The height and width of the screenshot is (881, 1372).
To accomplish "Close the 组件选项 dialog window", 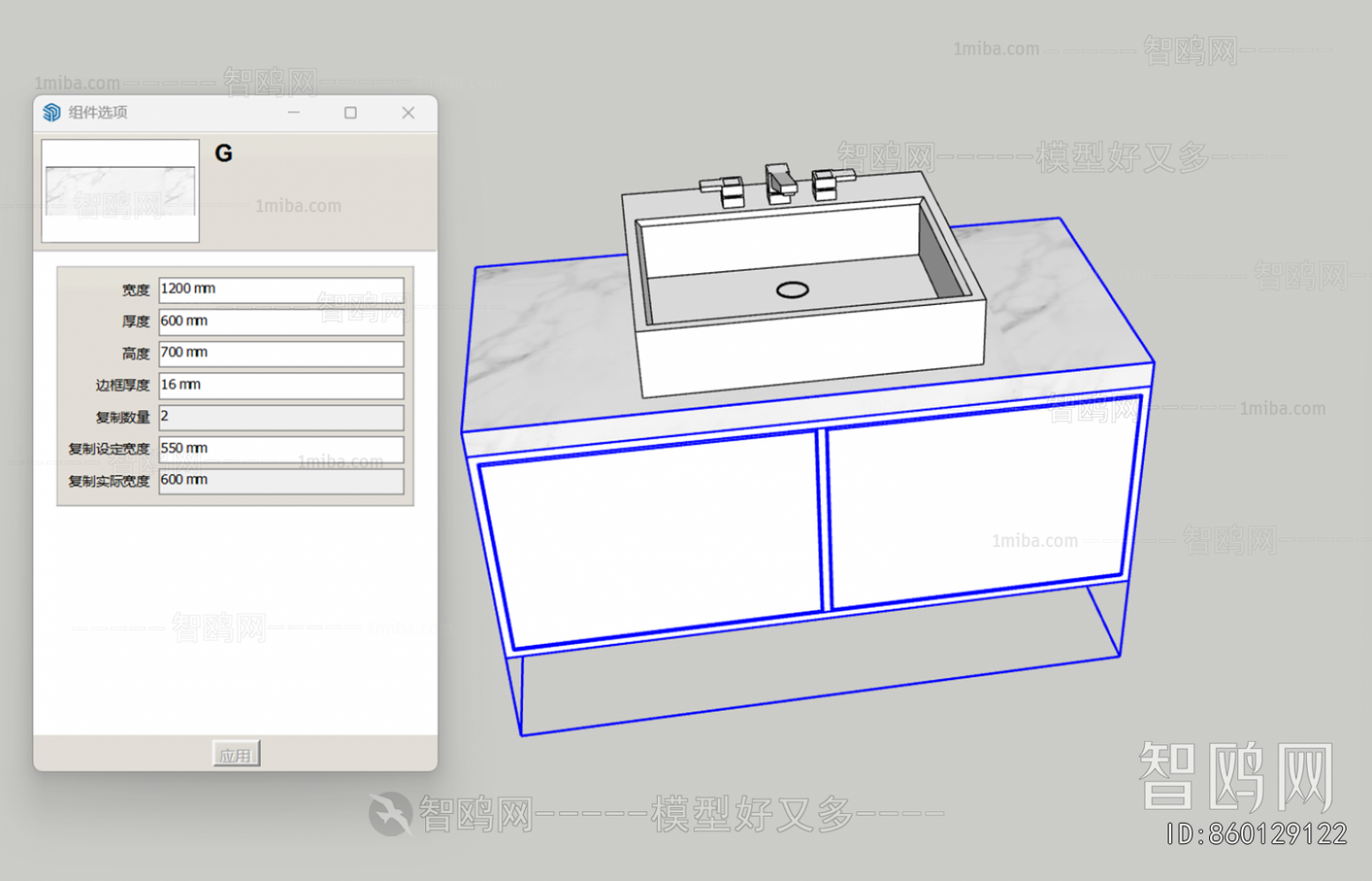I will tap(408, 113).
